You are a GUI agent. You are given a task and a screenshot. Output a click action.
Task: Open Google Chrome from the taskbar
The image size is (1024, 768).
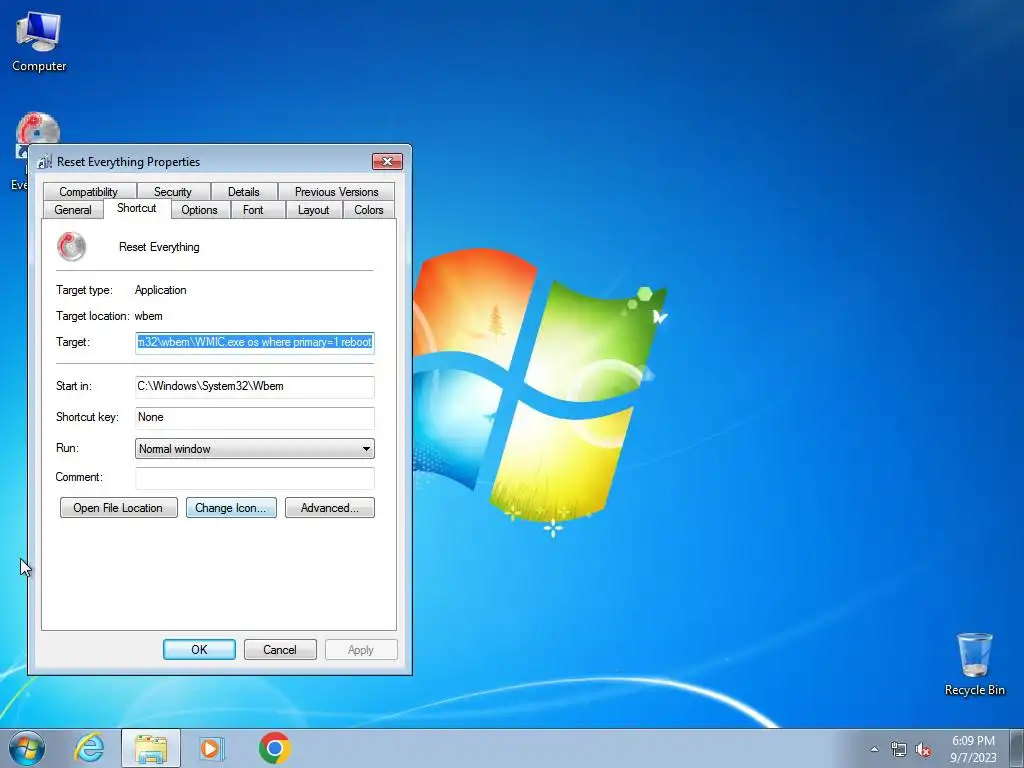pyautogui.click(x=274, y=748)
